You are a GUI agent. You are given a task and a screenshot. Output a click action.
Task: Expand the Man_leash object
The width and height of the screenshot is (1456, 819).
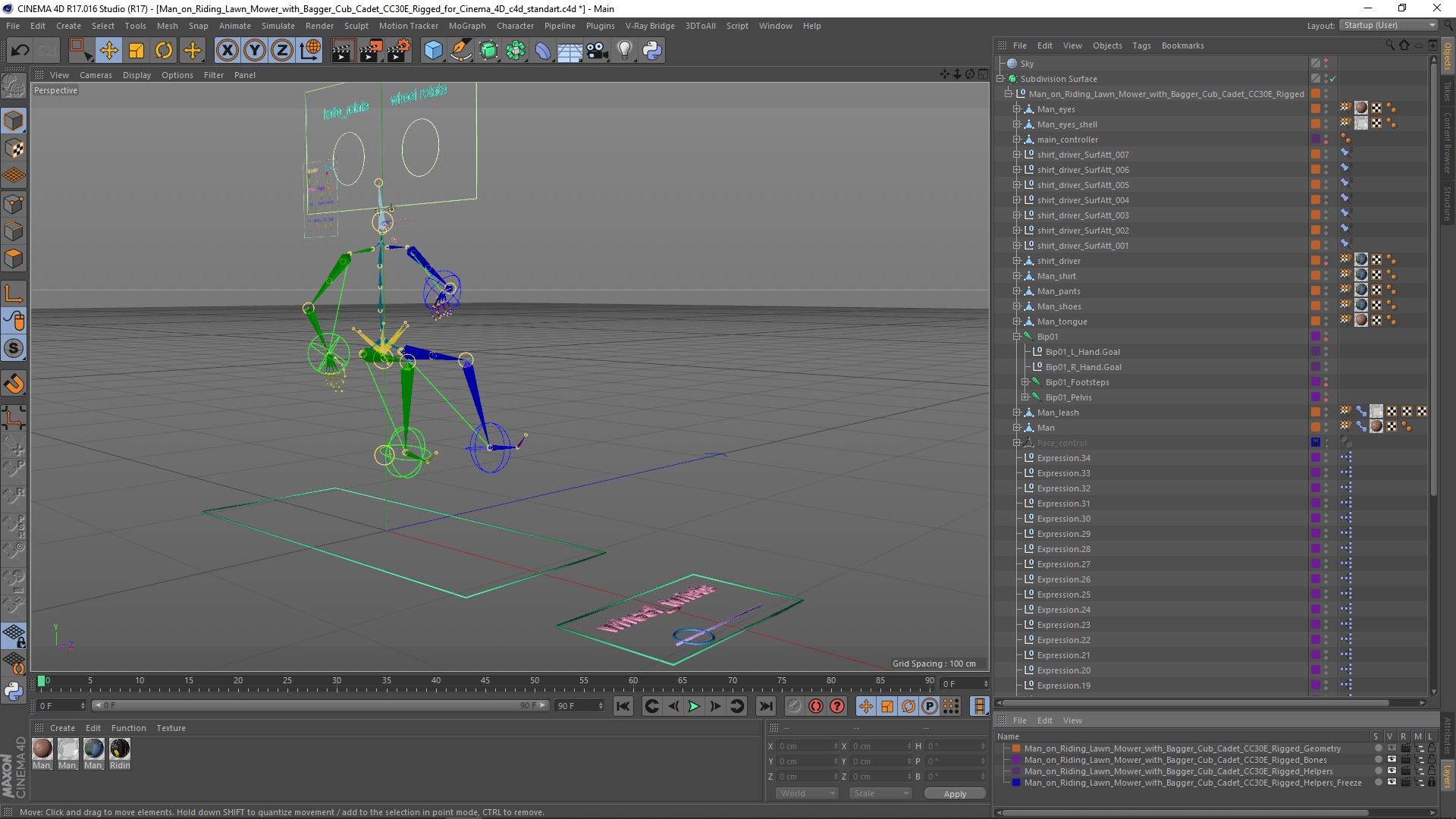(x=1017, y=413)
